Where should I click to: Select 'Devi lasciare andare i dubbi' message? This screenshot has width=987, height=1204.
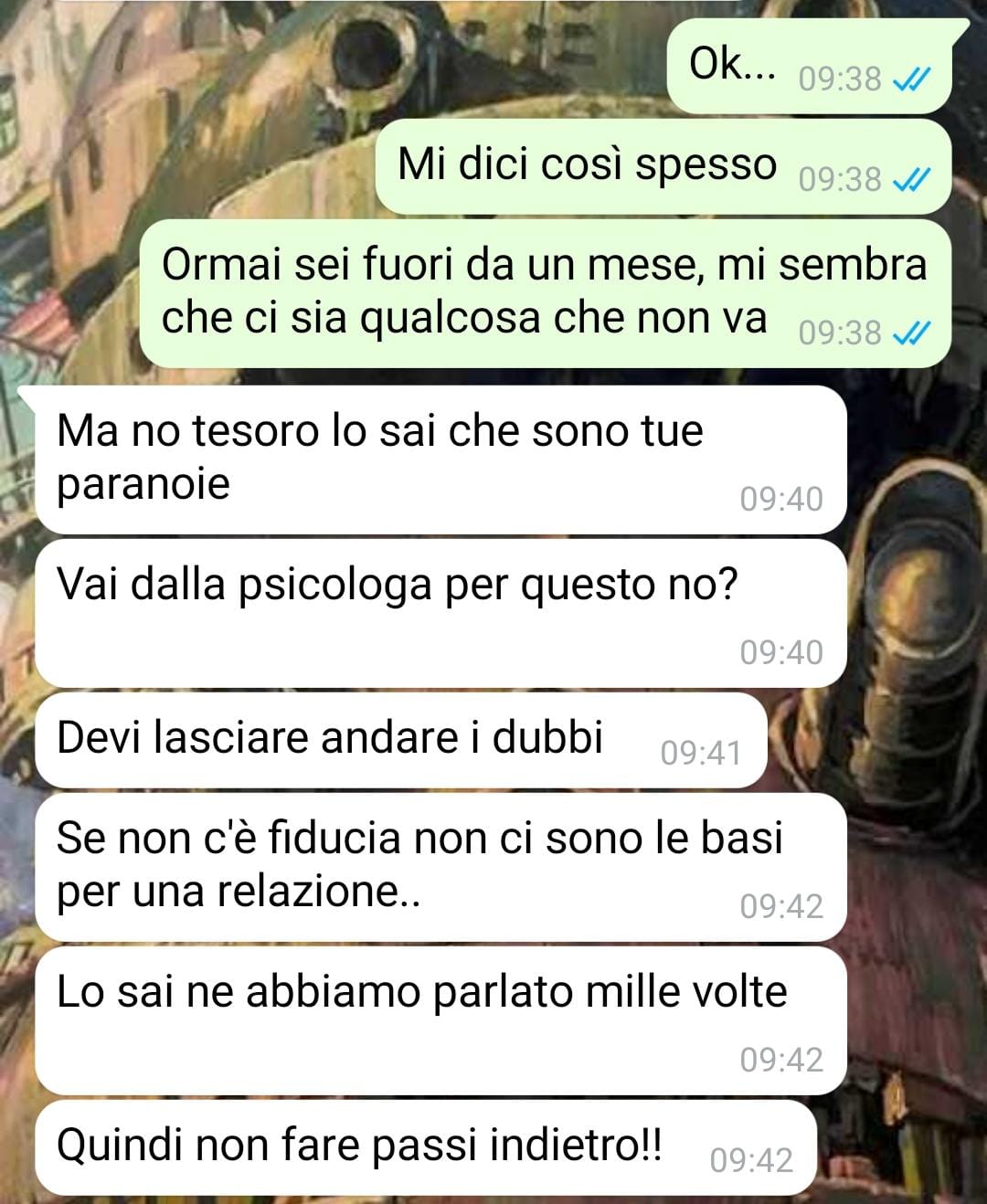click(400, 740)
